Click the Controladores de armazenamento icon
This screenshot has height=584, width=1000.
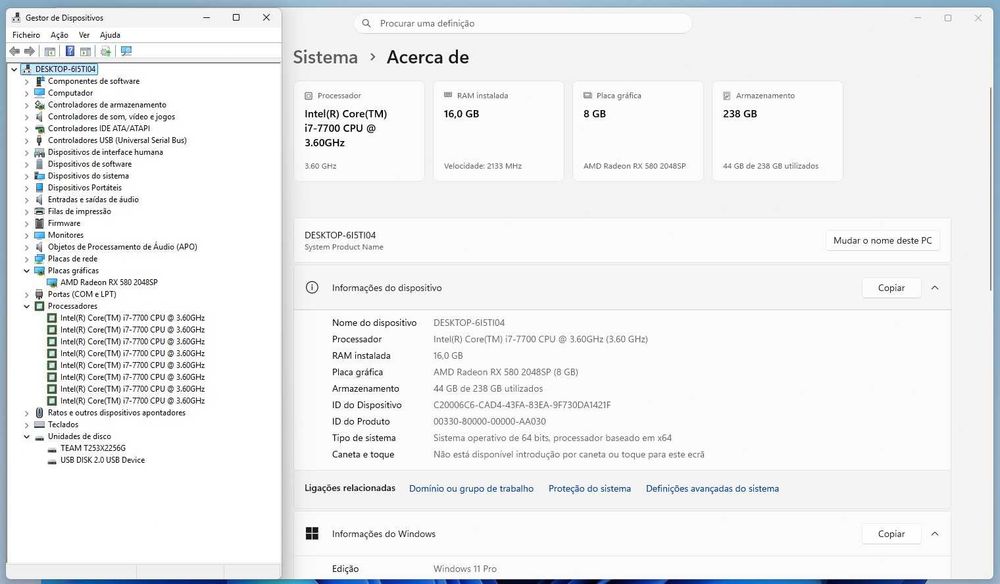pos(40,105)
